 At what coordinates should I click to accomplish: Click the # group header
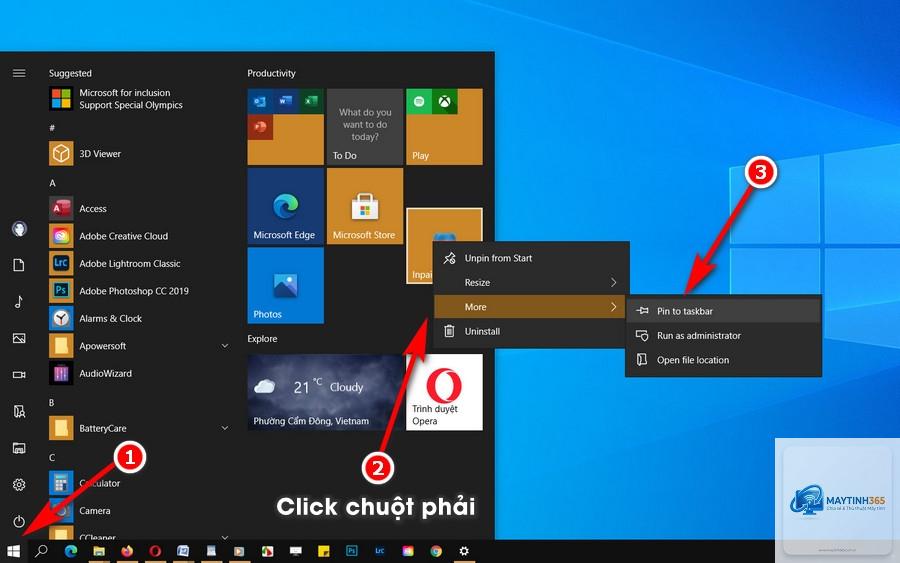pyautogui.click(x=52, y=128)
